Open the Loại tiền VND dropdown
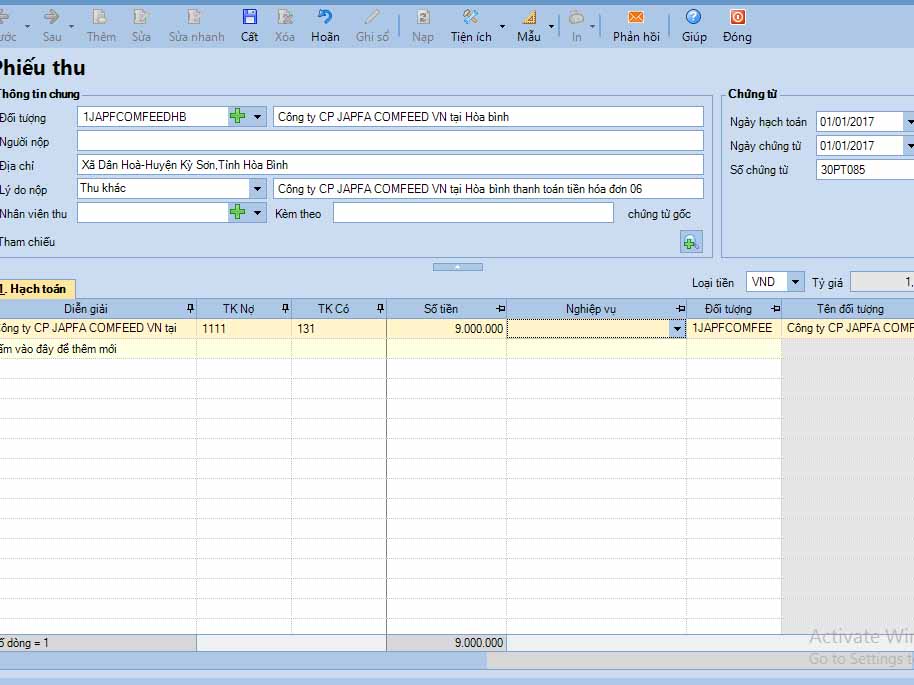The height and width of the screenshot is (685, 914). [794, 283]
